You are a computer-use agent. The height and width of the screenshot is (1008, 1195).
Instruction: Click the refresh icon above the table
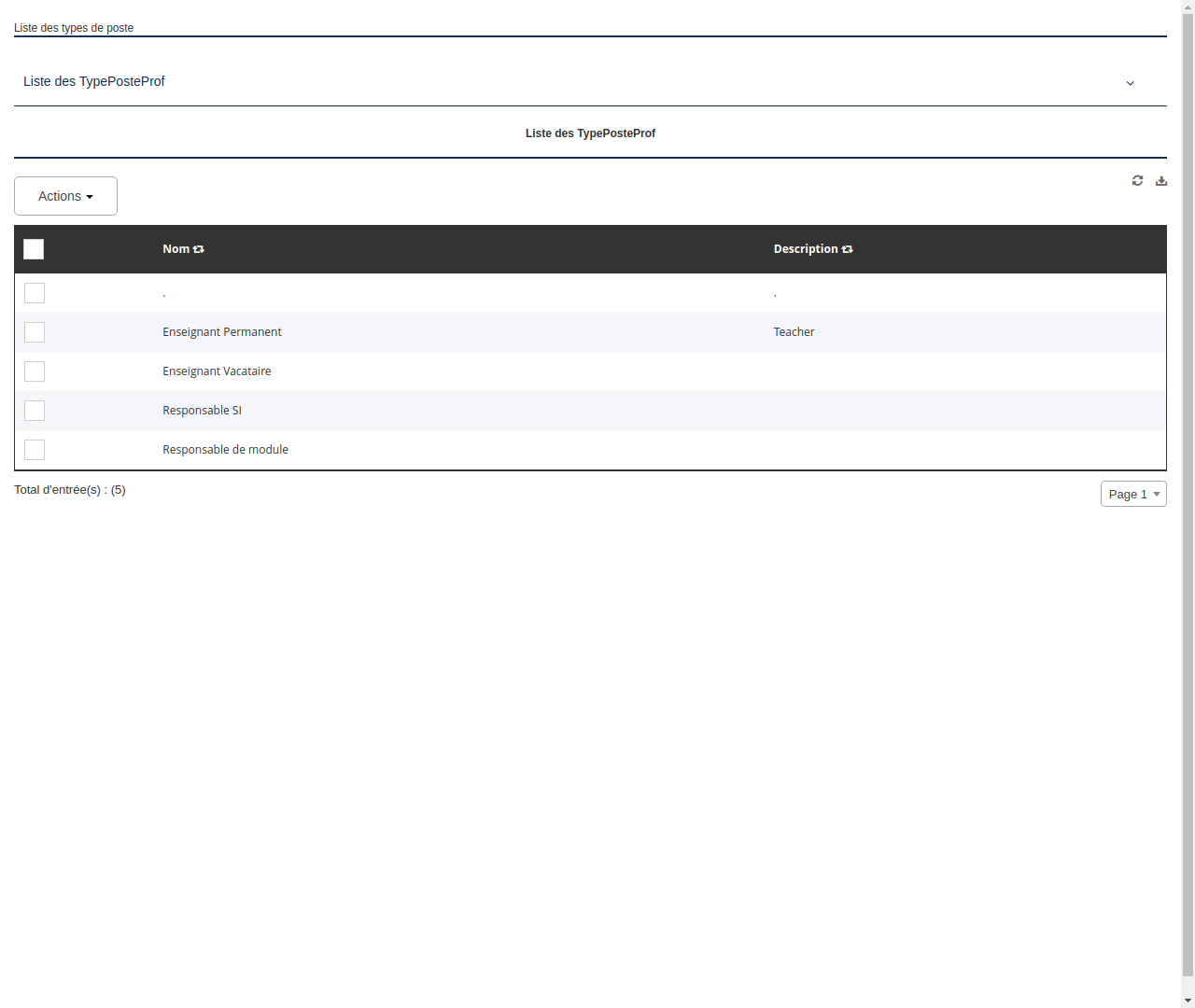click(1137, 180)
